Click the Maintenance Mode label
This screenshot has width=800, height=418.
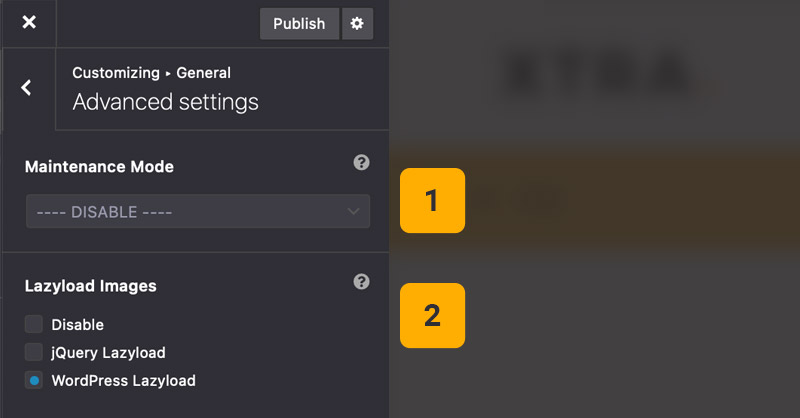click(99, 167)
